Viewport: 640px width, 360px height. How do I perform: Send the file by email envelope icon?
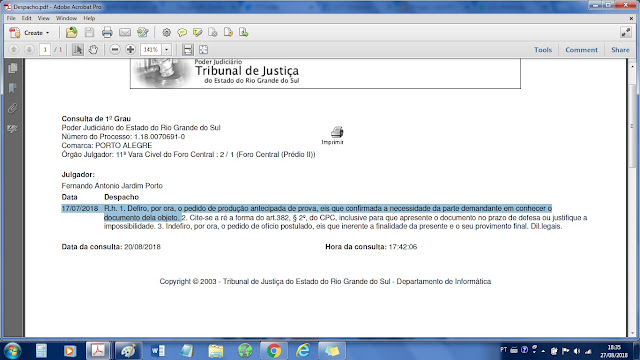pyautogui.click(x=125, y=33)
